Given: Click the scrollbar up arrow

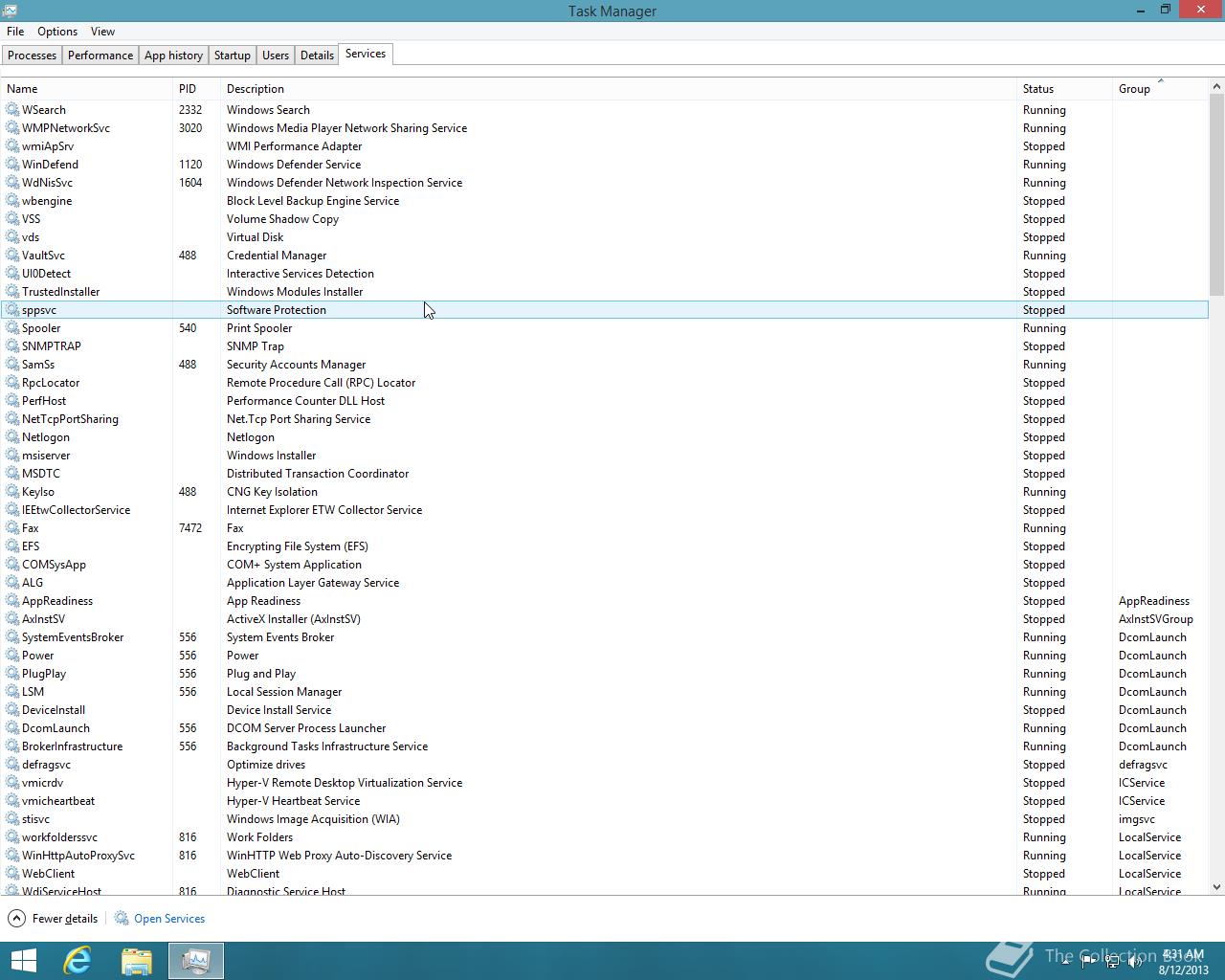Looking at the screenshot, I should pos(1217,87).
